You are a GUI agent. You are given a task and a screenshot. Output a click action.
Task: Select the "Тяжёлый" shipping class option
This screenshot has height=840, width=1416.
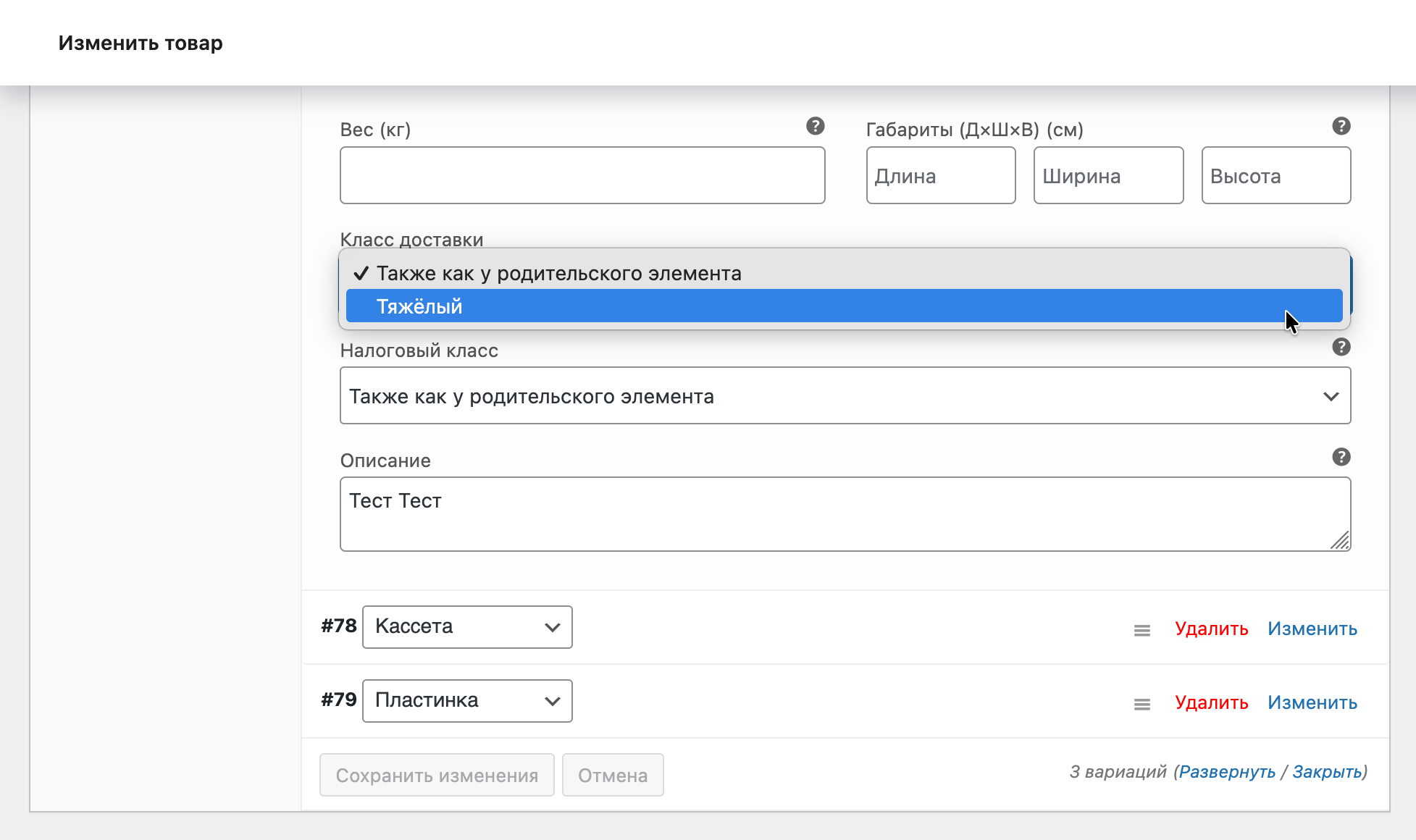pos(844,306)
